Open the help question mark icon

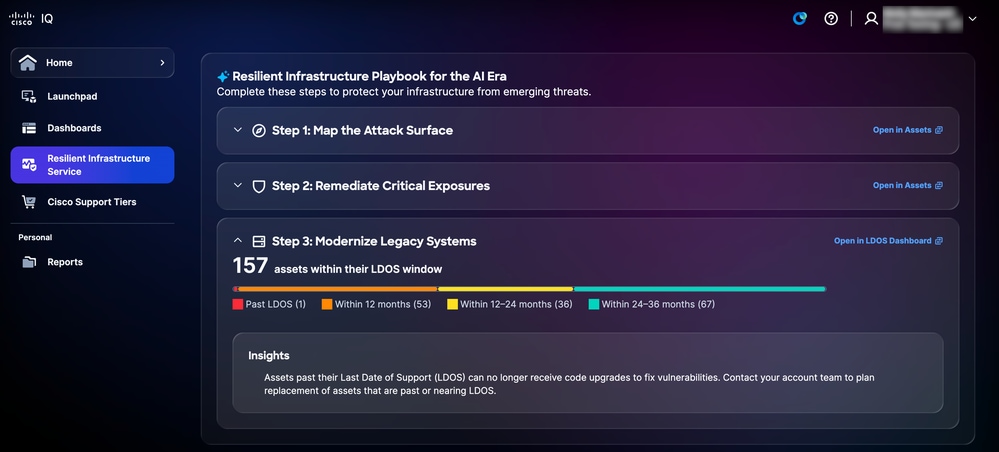point(831,18)
